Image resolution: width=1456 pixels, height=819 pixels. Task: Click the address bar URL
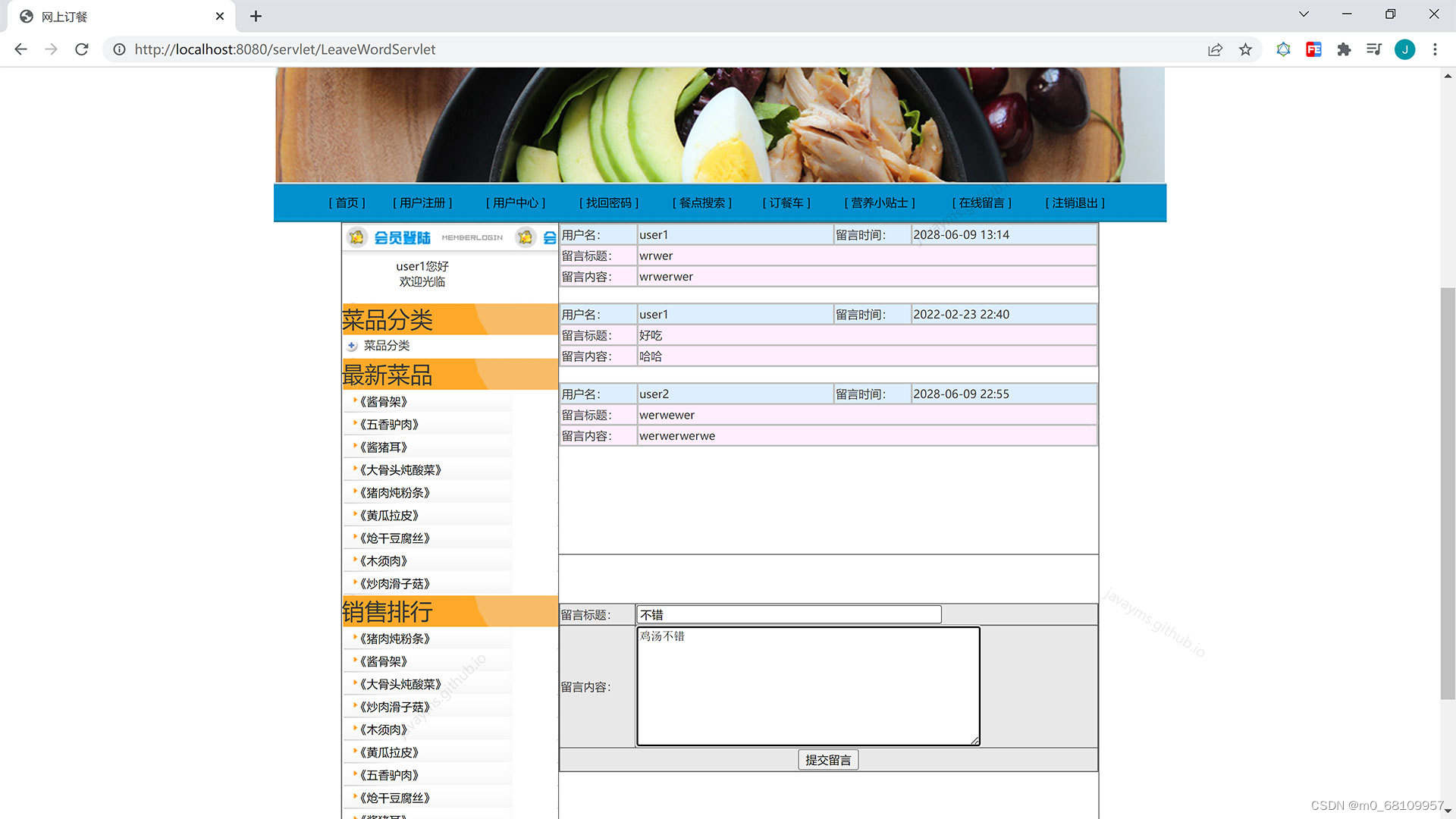tap(285, 49)
